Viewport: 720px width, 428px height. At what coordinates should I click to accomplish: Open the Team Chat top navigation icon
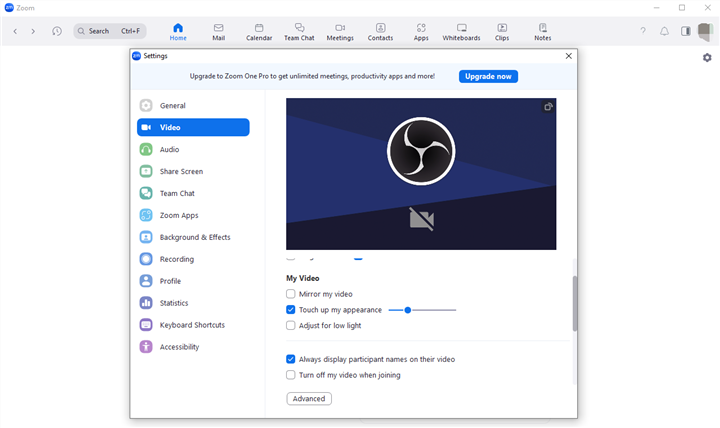click(x=299, y=31)
